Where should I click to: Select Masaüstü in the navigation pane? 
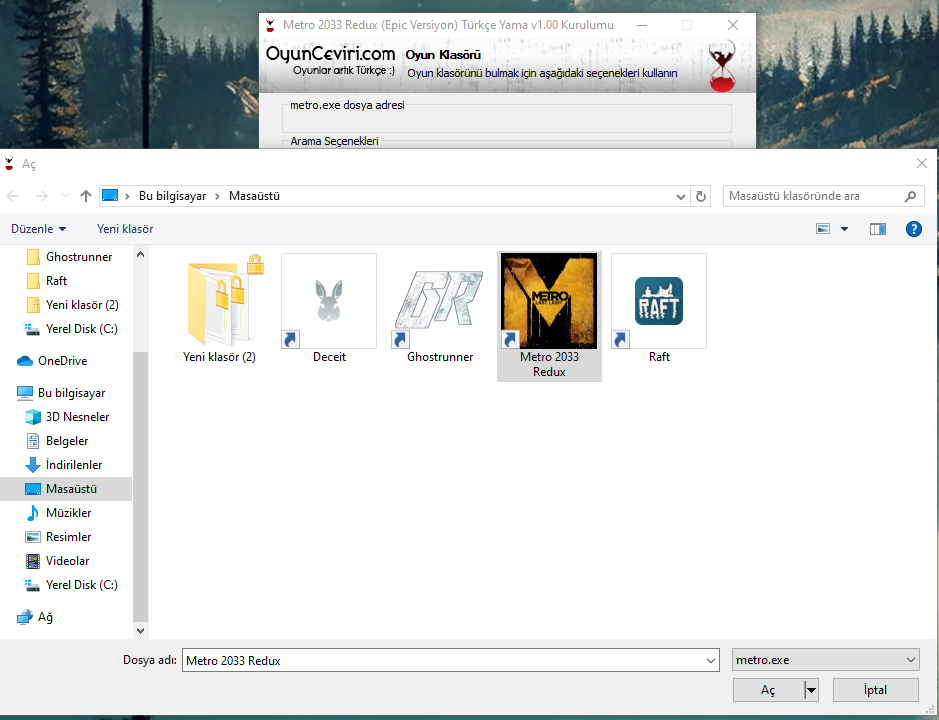click(x=66, y=489)
